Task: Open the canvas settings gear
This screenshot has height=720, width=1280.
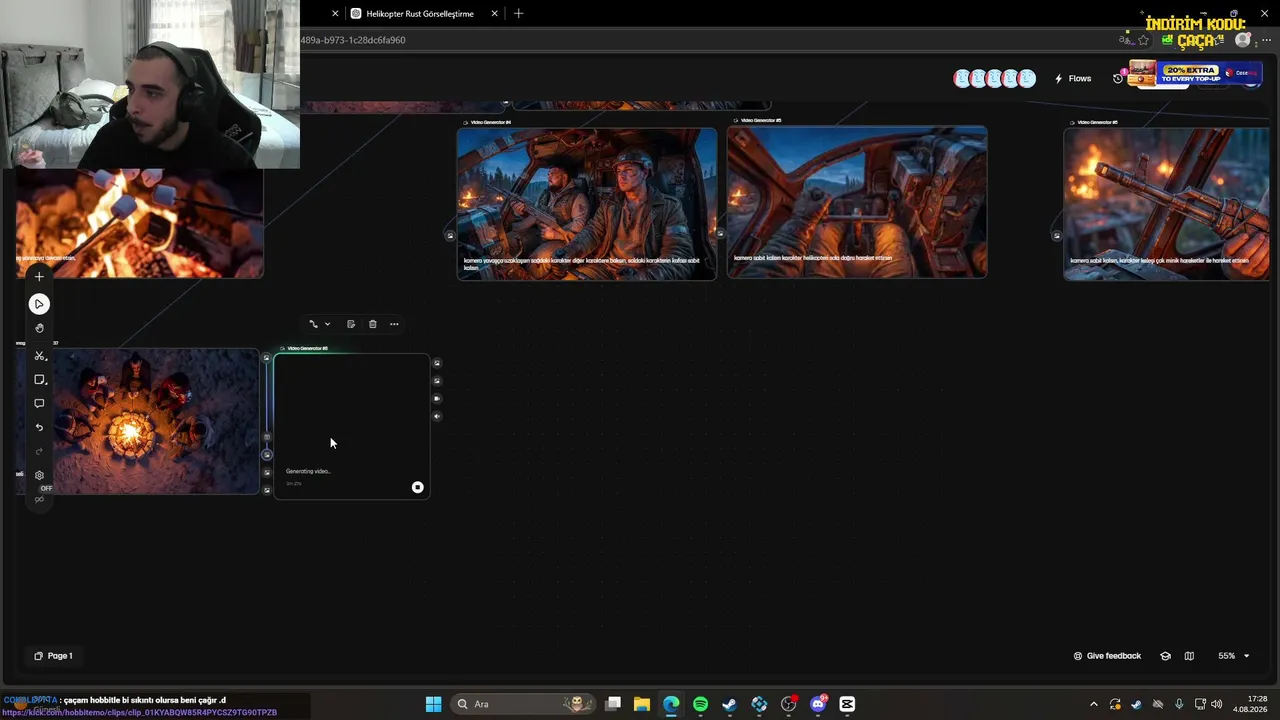Action: click(39, 476)
